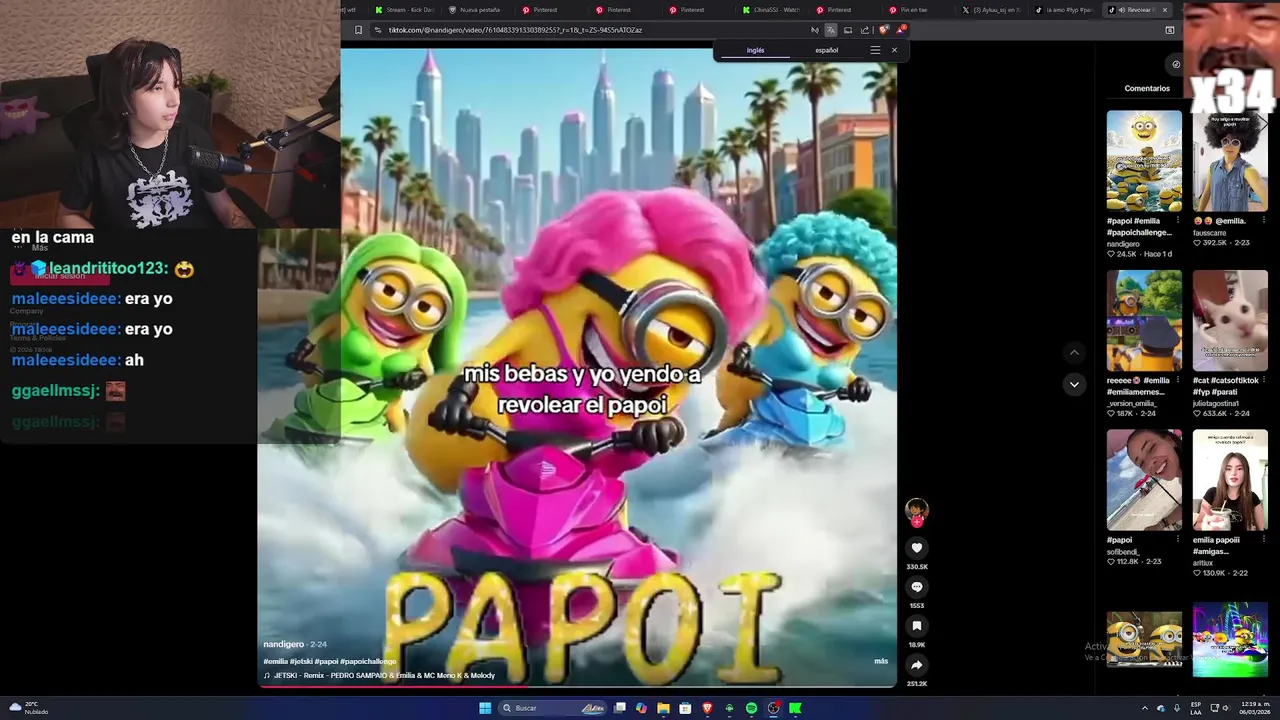Open Copilot from taskbar
Screen dimensions: 1280x720
coord(641,708)
